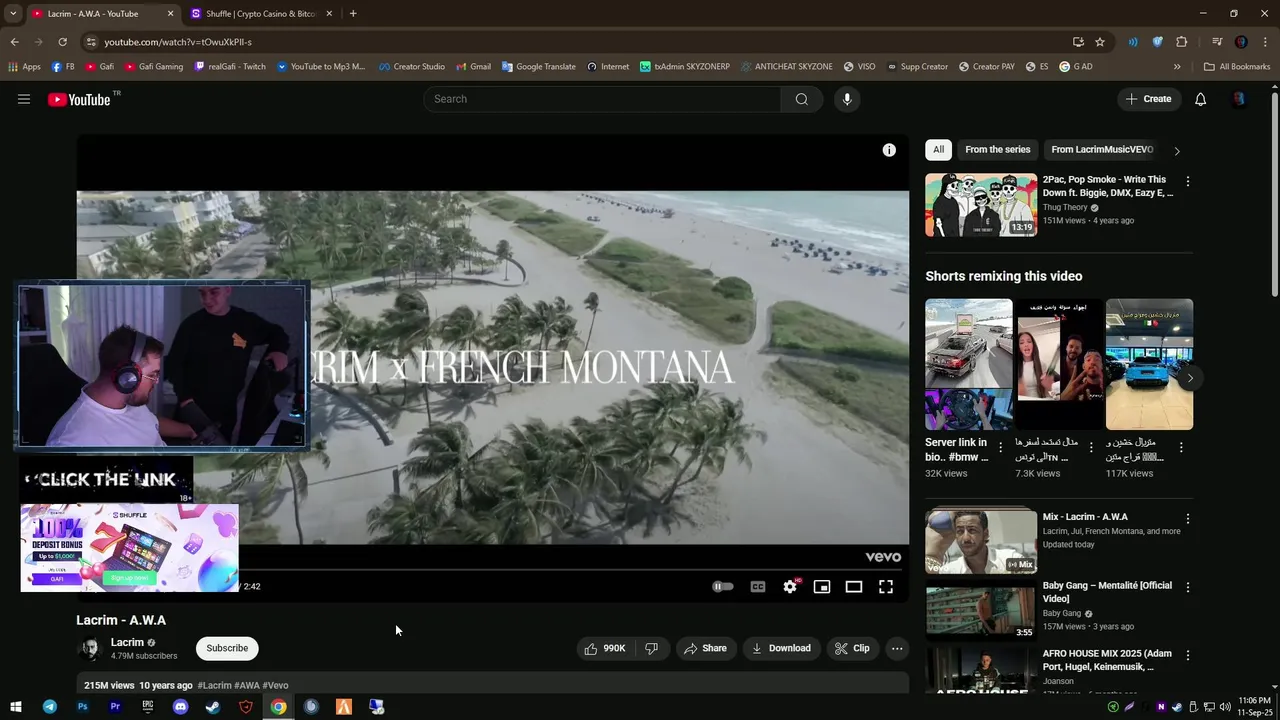Create a Clip of the video

[x=852, y=648]
